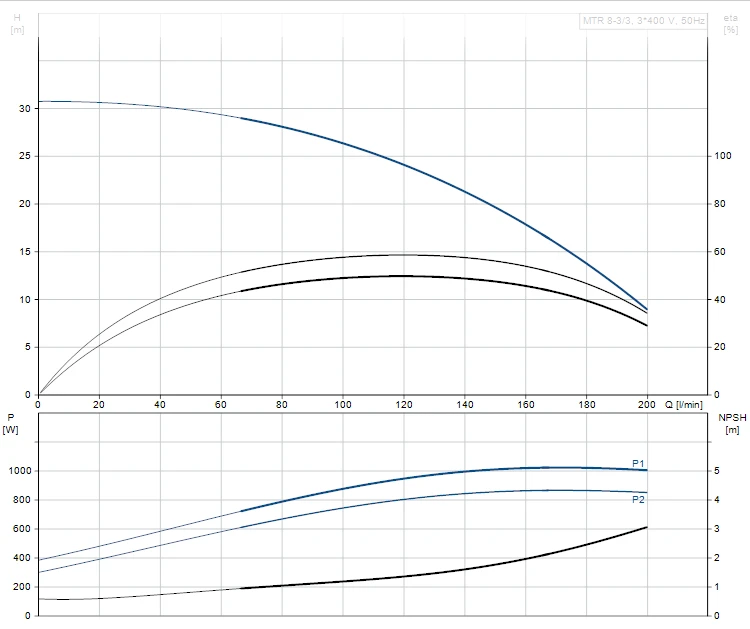The width and height of the screenshot is (750, 629).
Task: Click the MTR 8-3/3 pump title label
Action: pyautogui.click(x=643, y=20)
